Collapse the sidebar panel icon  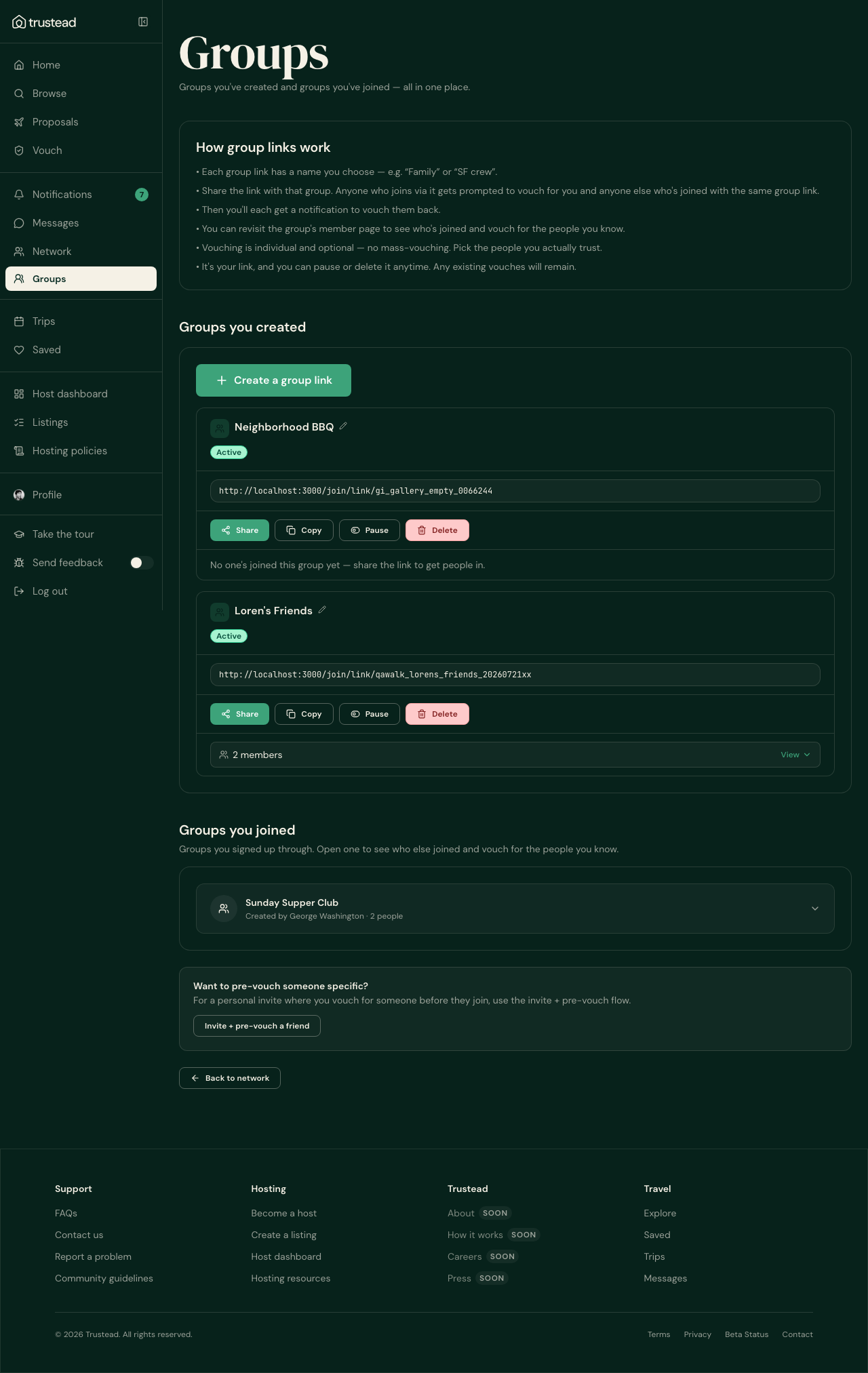click(143, 22)
